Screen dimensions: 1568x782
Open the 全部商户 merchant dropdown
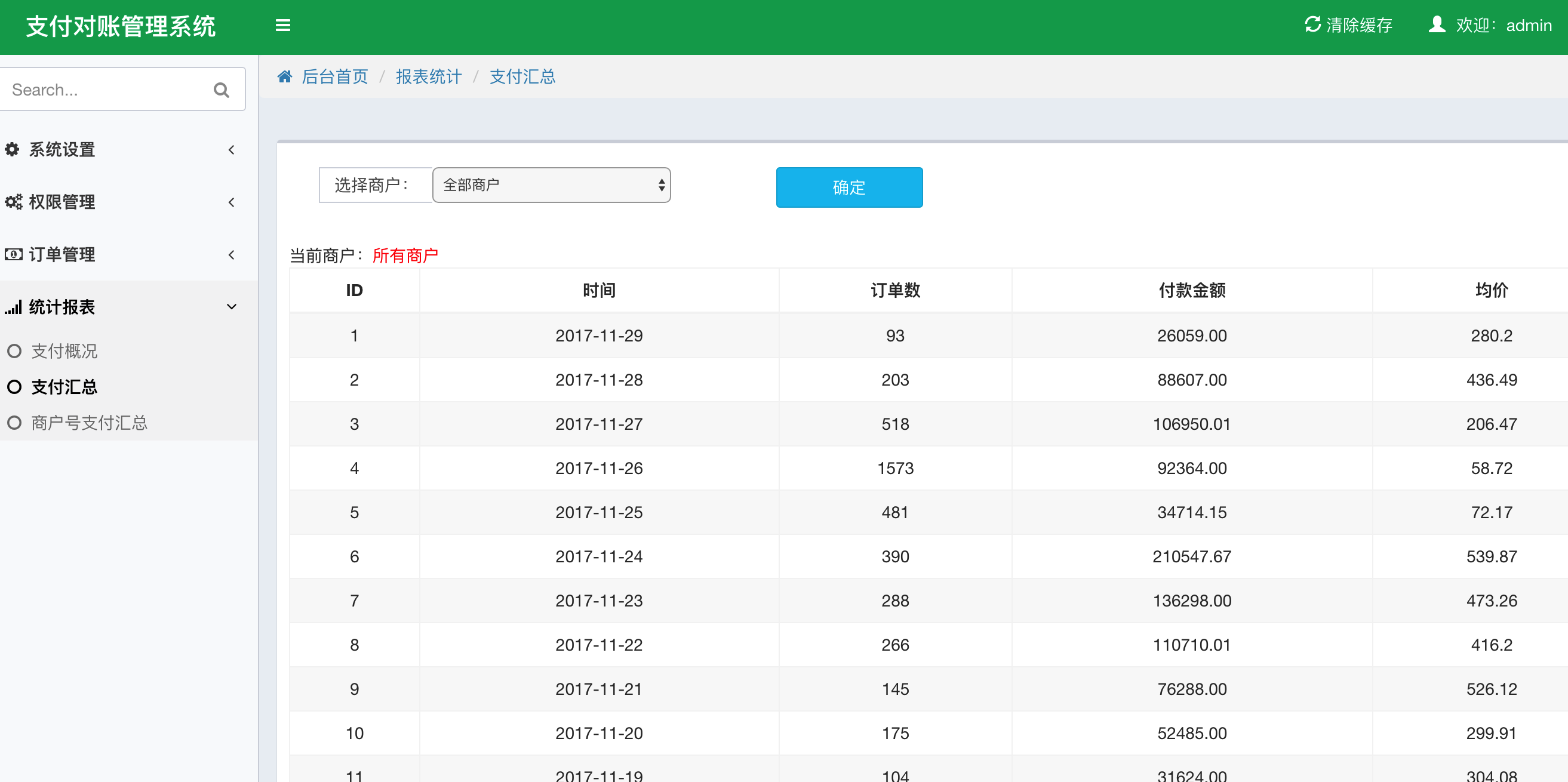click(x=552, y=185)
